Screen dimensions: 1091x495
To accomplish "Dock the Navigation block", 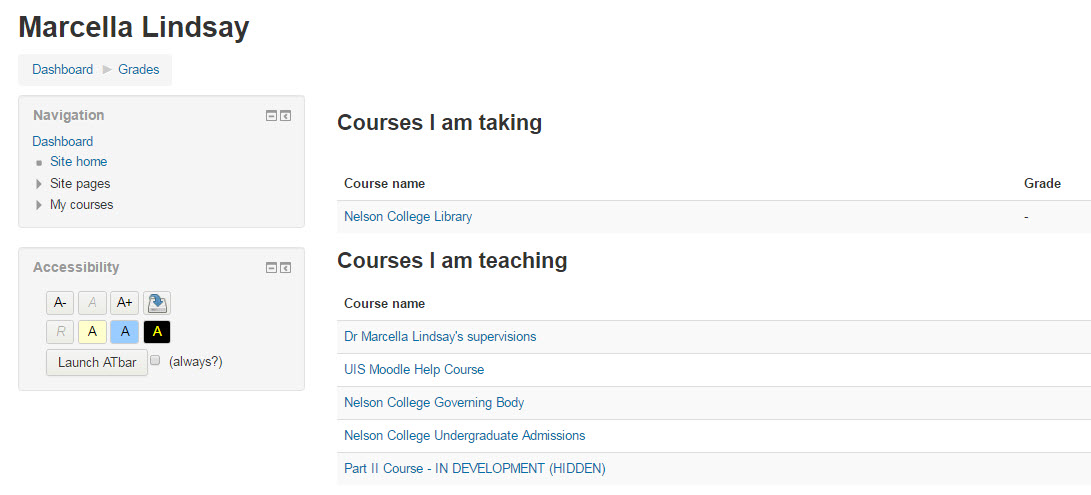I will click(x=285, y=116).
